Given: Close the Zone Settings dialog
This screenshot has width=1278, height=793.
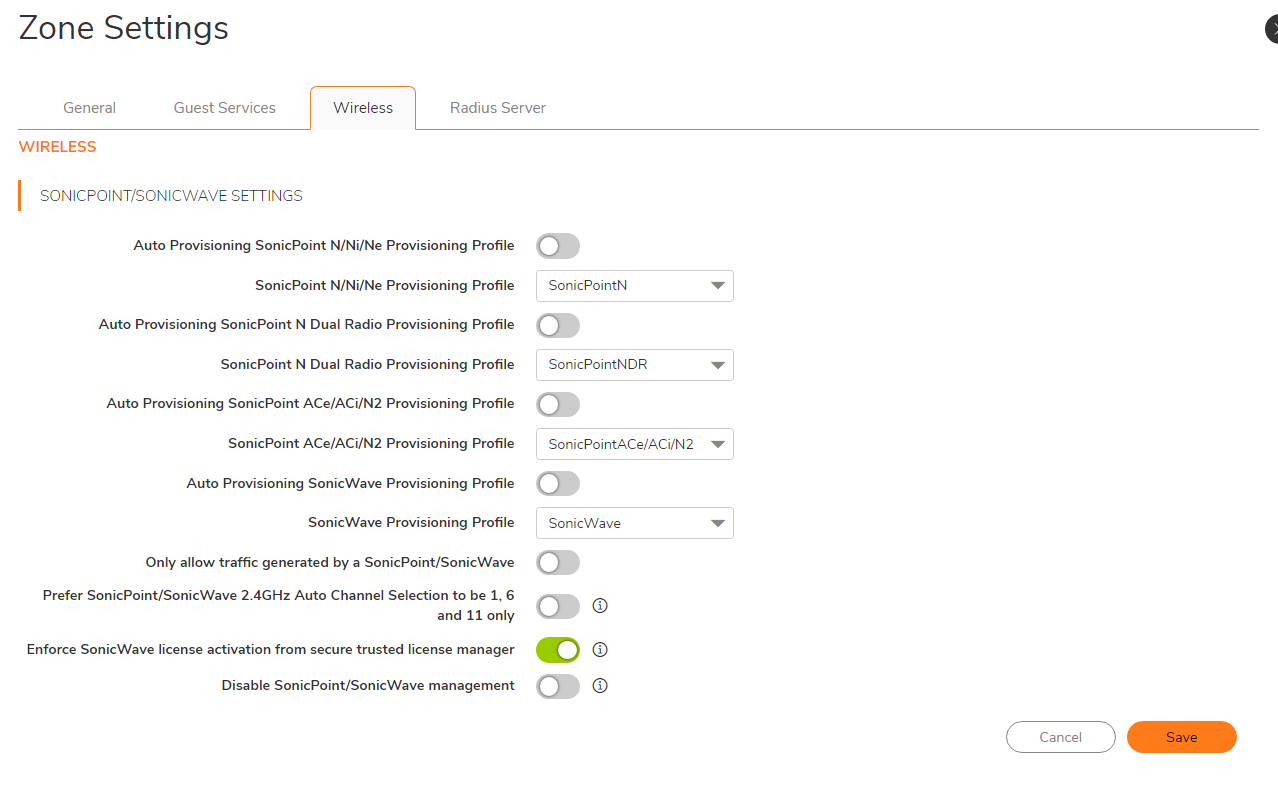Looking at the screenshot, I should pyautogui.click(x=1272, y=30).
